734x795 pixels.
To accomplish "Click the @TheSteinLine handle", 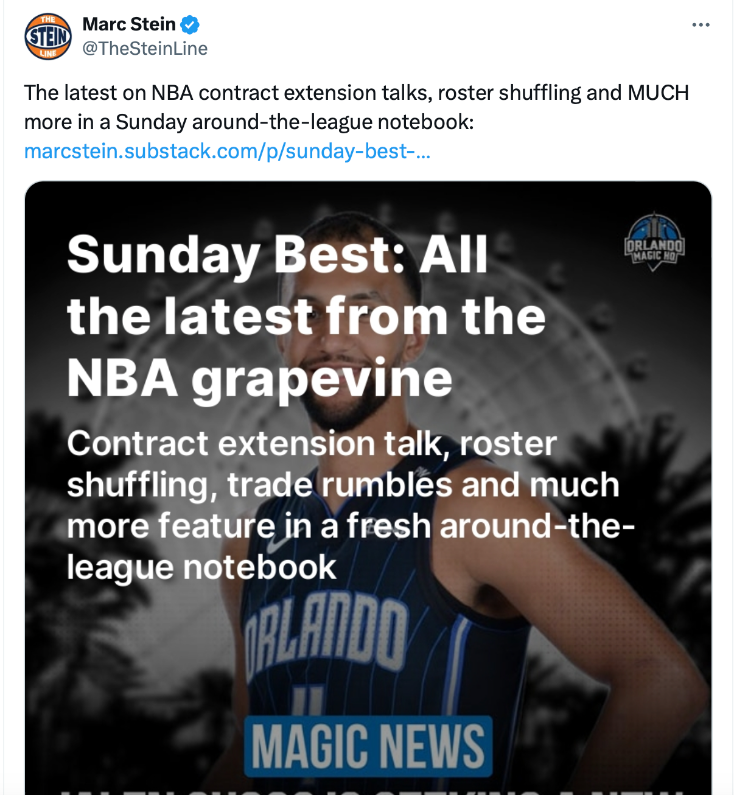I will point(145,48).
